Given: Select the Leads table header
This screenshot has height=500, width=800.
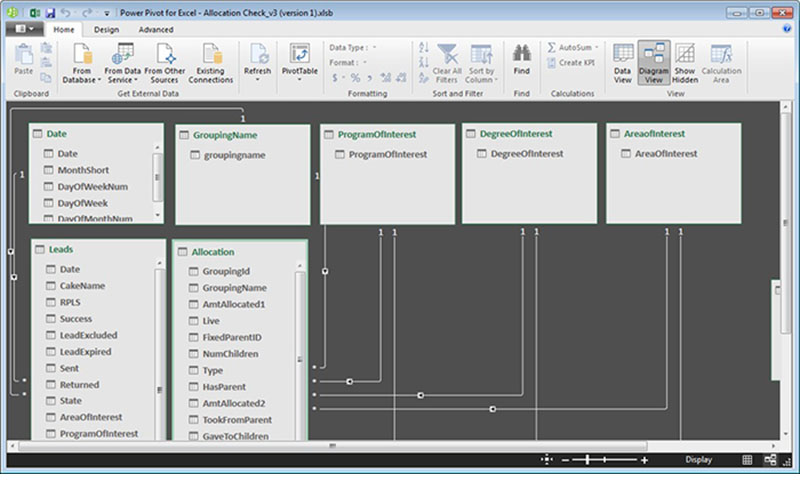Looking at the screenshot, I should tap(98, 249).
